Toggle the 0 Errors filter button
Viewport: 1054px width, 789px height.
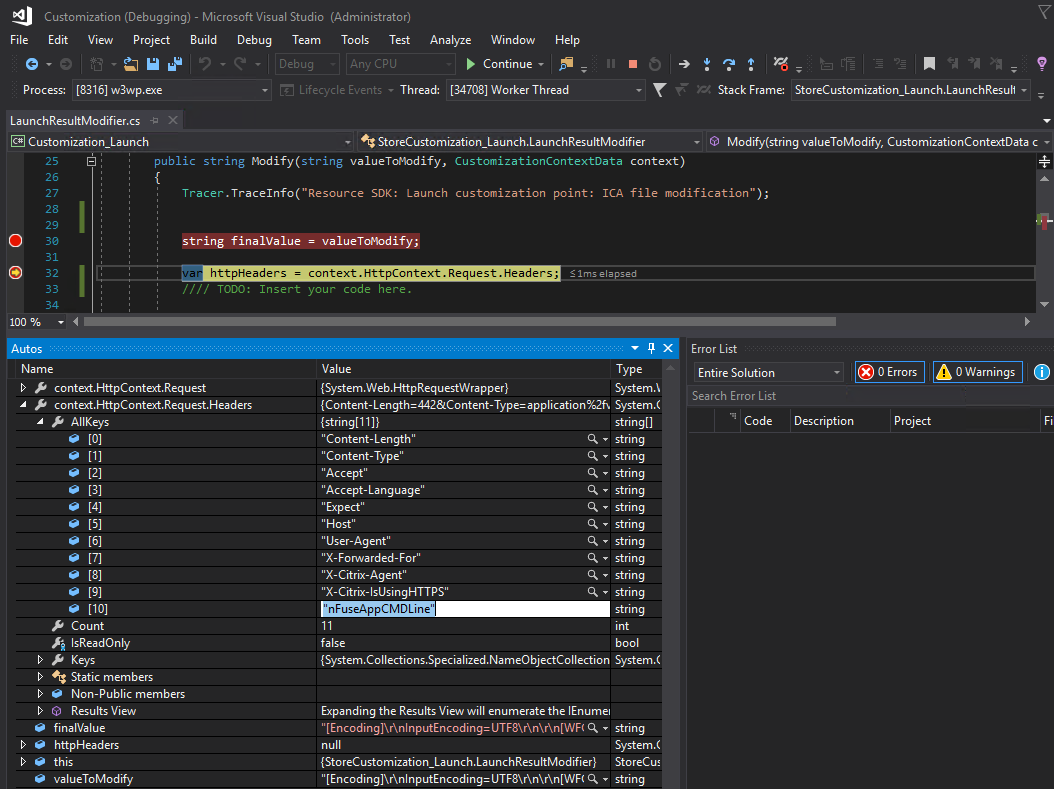coord(888,372)
